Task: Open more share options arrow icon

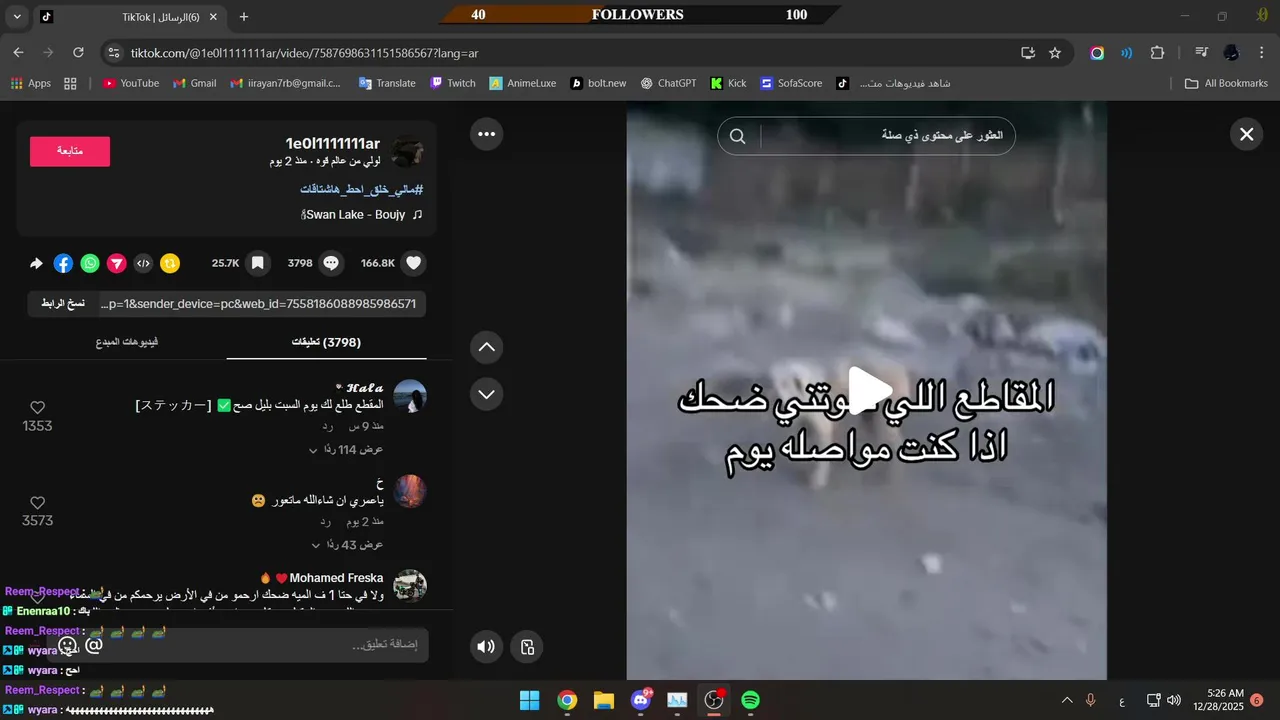Action: click(x=36, y=263)
